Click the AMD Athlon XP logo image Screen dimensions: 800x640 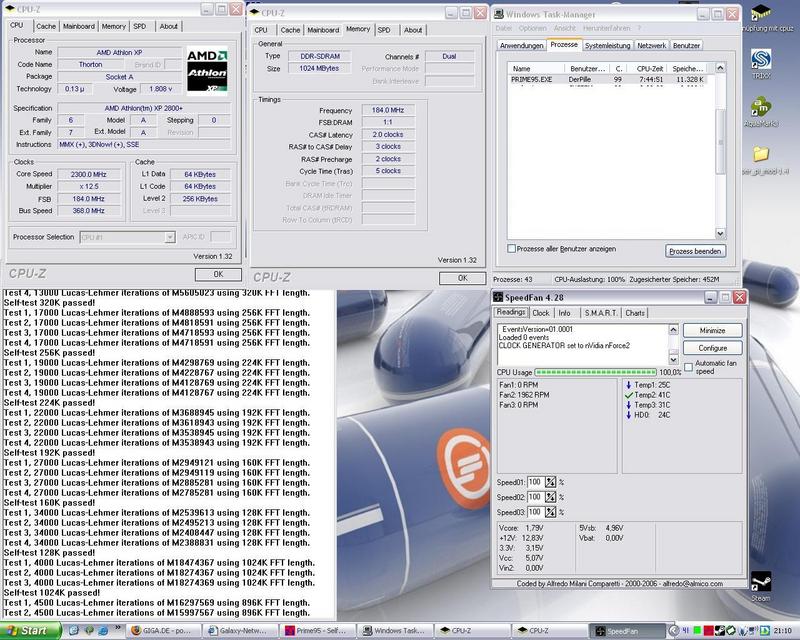207,72
